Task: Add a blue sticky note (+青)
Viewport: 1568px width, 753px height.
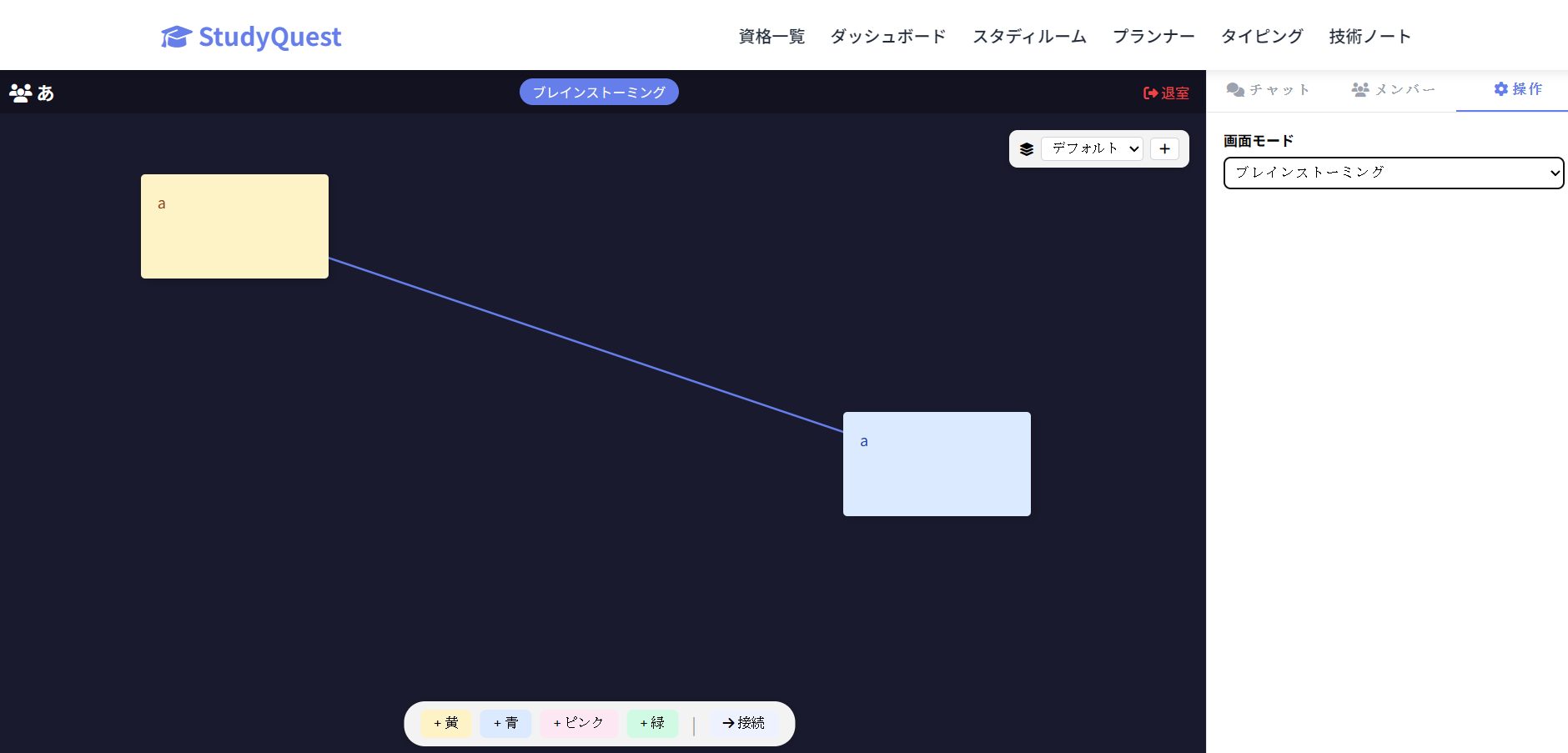Action: (505, 723)
